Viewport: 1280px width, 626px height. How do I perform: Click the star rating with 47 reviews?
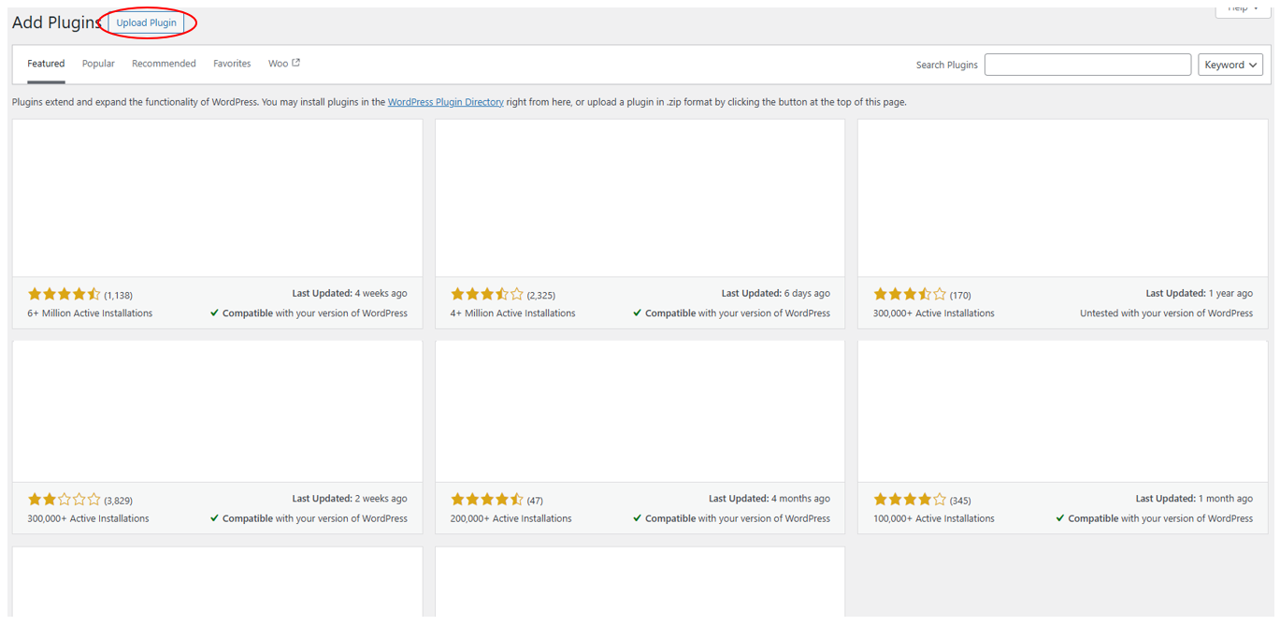[487, 499]
